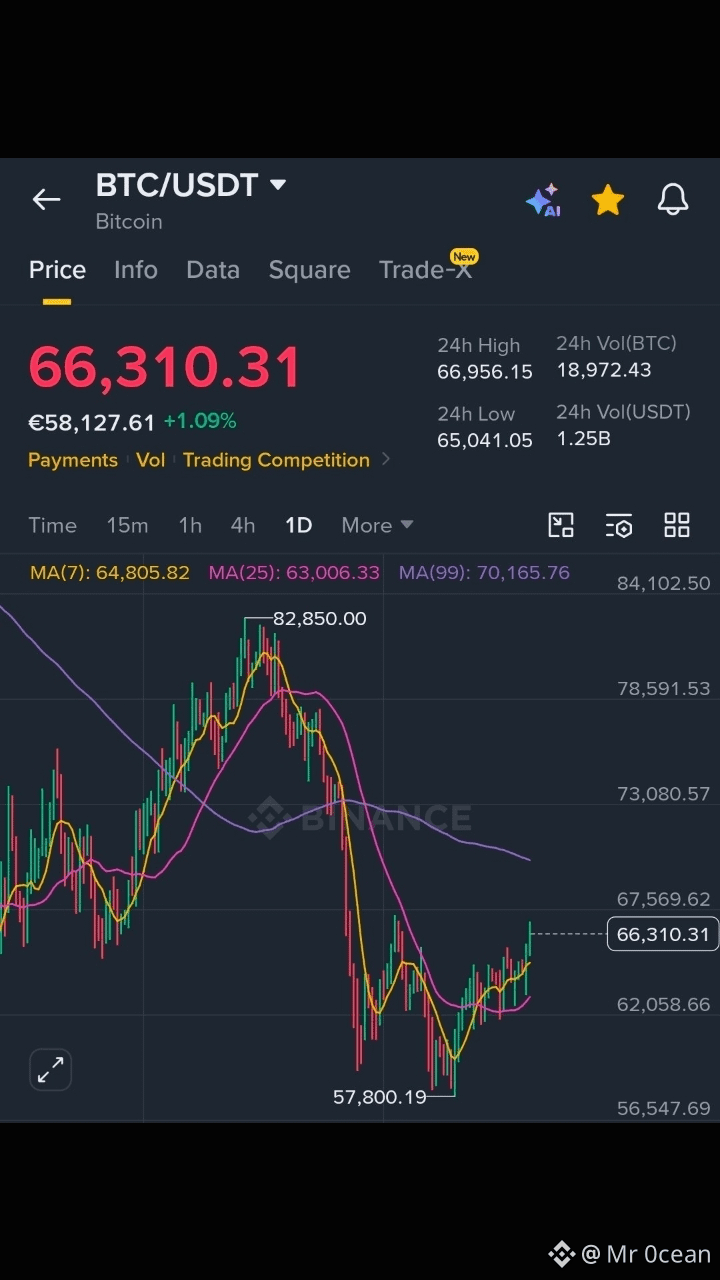
Task: Click the 67,569.62 axis price label
Action: (664, 899)
